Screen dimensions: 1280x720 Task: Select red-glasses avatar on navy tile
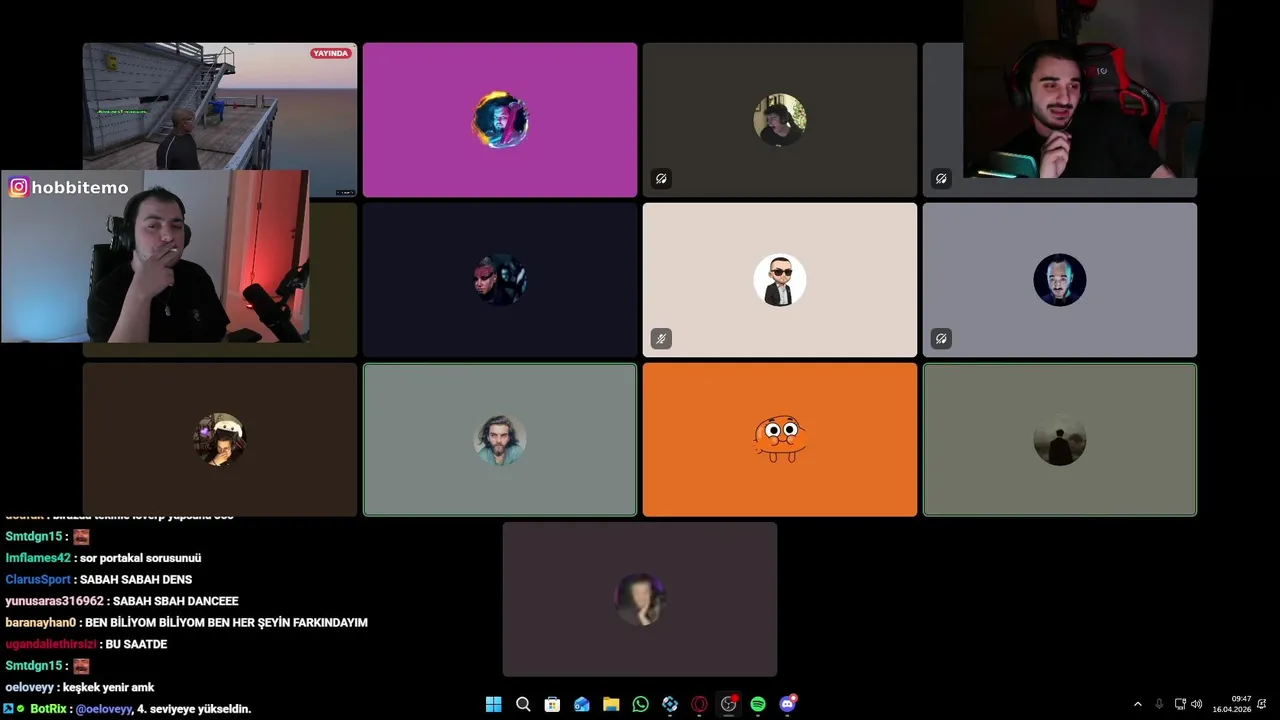tap(500, 280)
